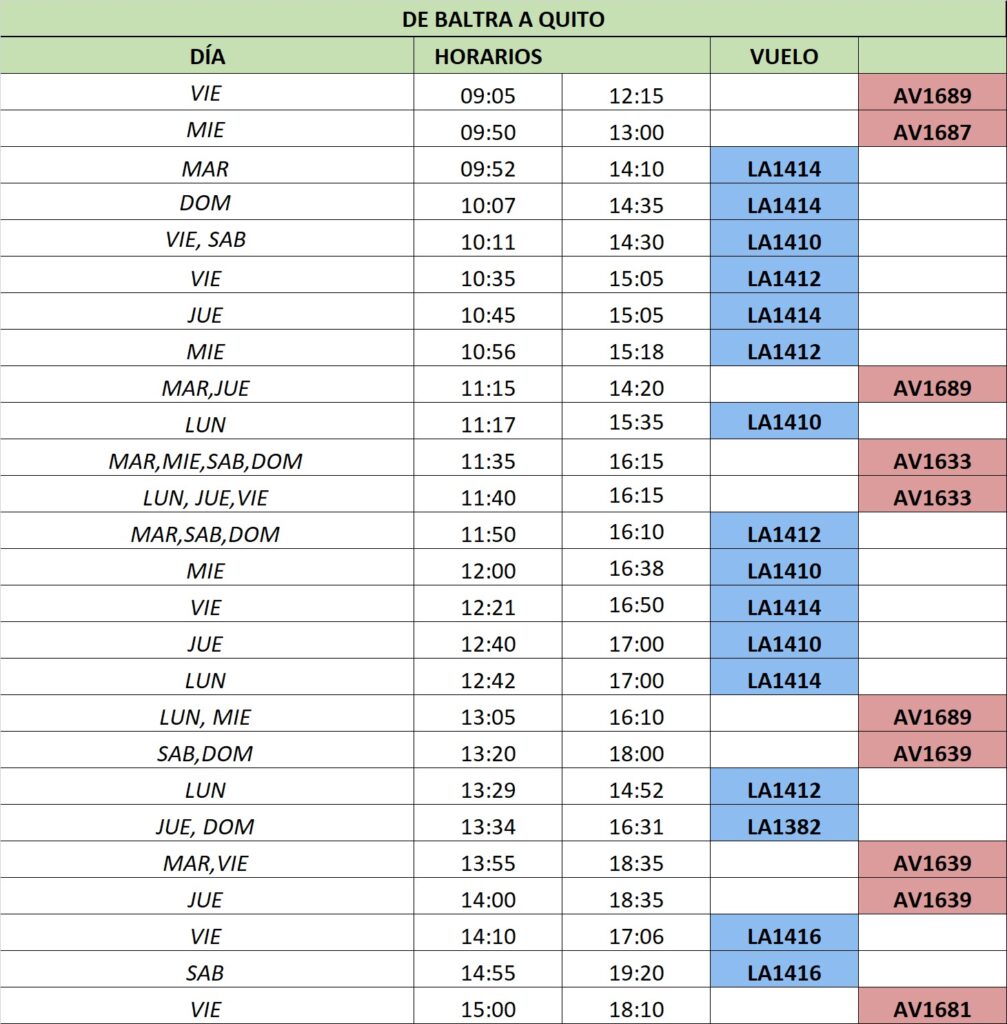This screenshot has width=1007, height=1024.
Task: Click the "LUN, JUE,VIE" day cell
Action: click(206, 497)
